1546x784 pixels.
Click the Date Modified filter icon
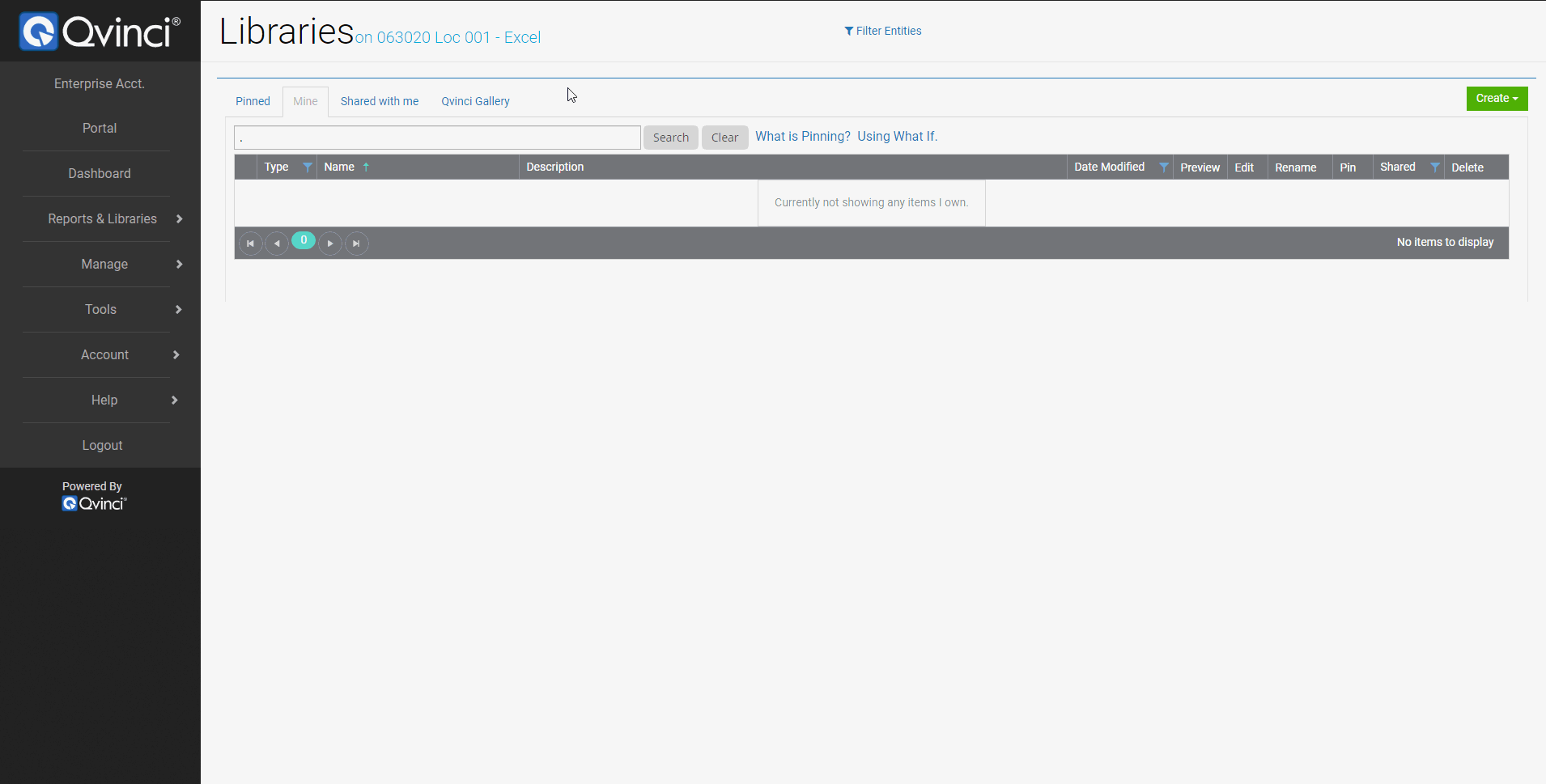pos(1163,167)
